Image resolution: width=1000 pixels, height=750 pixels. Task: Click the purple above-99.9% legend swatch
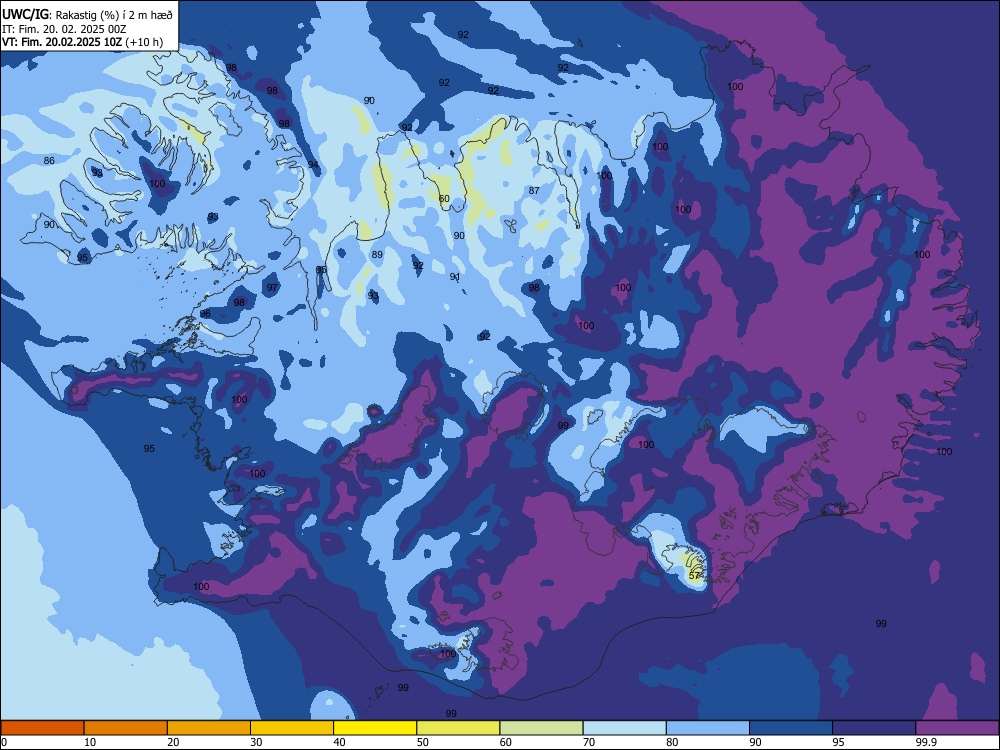point(957,728)
